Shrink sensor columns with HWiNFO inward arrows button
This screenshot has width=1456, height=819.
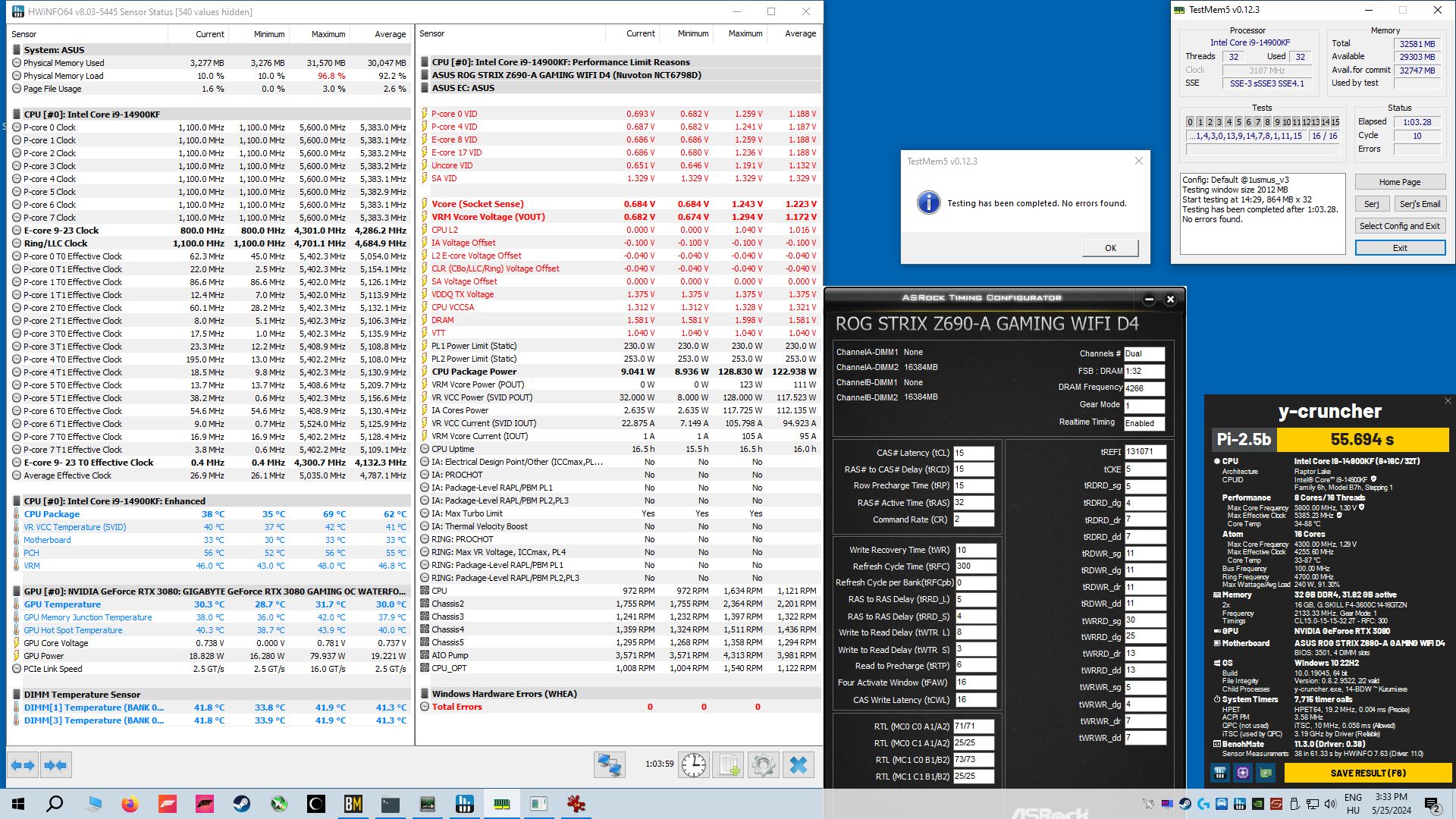55,765
